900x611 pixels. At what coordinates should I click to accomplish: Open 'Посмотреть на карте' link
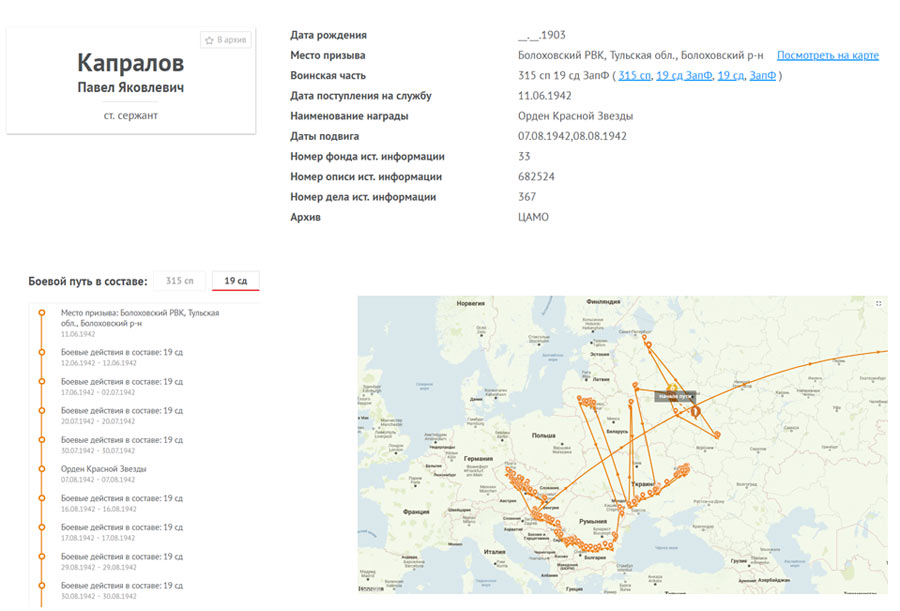tap(827, 55)
